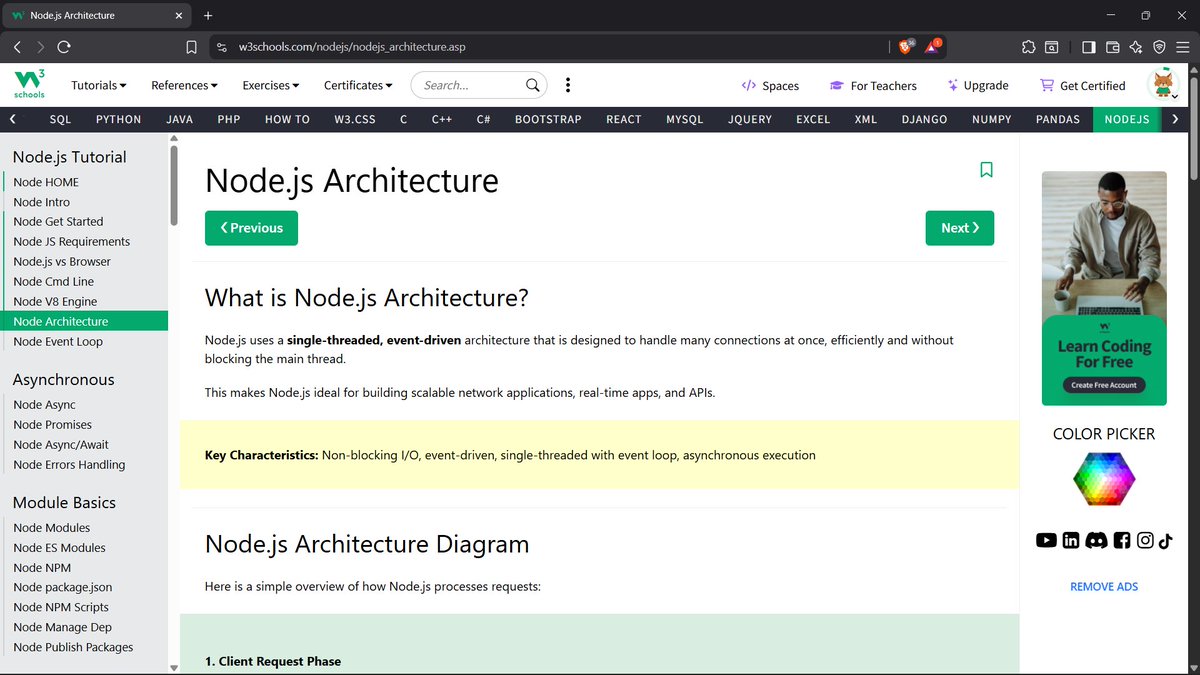Screen dimensions: 1200x675
Task: Click the search magnifier icon
Action: click(x=533, y=85)
